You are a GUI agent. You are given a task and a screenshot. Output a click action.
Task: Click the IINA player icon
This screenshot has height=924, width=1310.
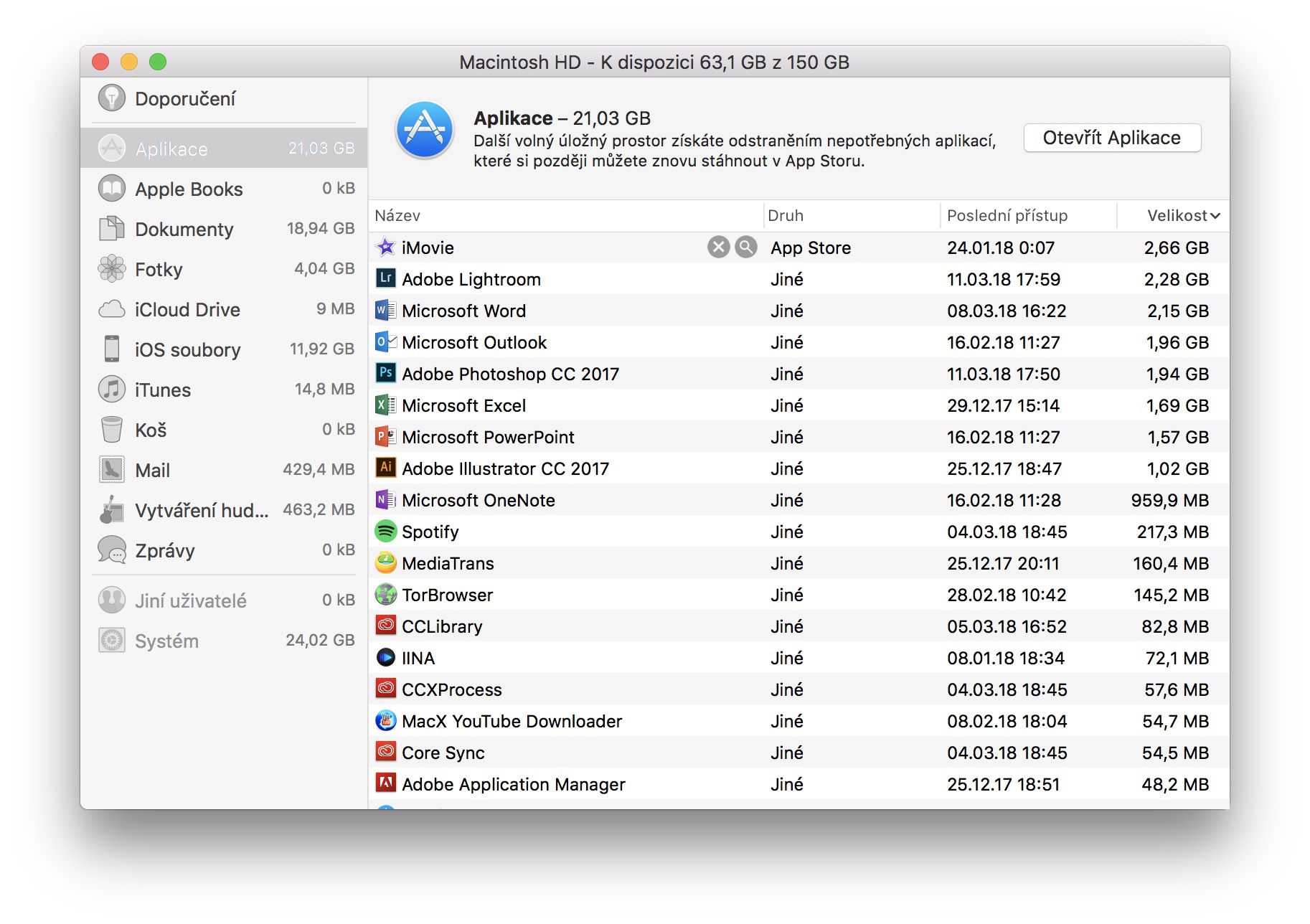pos(385,658)
